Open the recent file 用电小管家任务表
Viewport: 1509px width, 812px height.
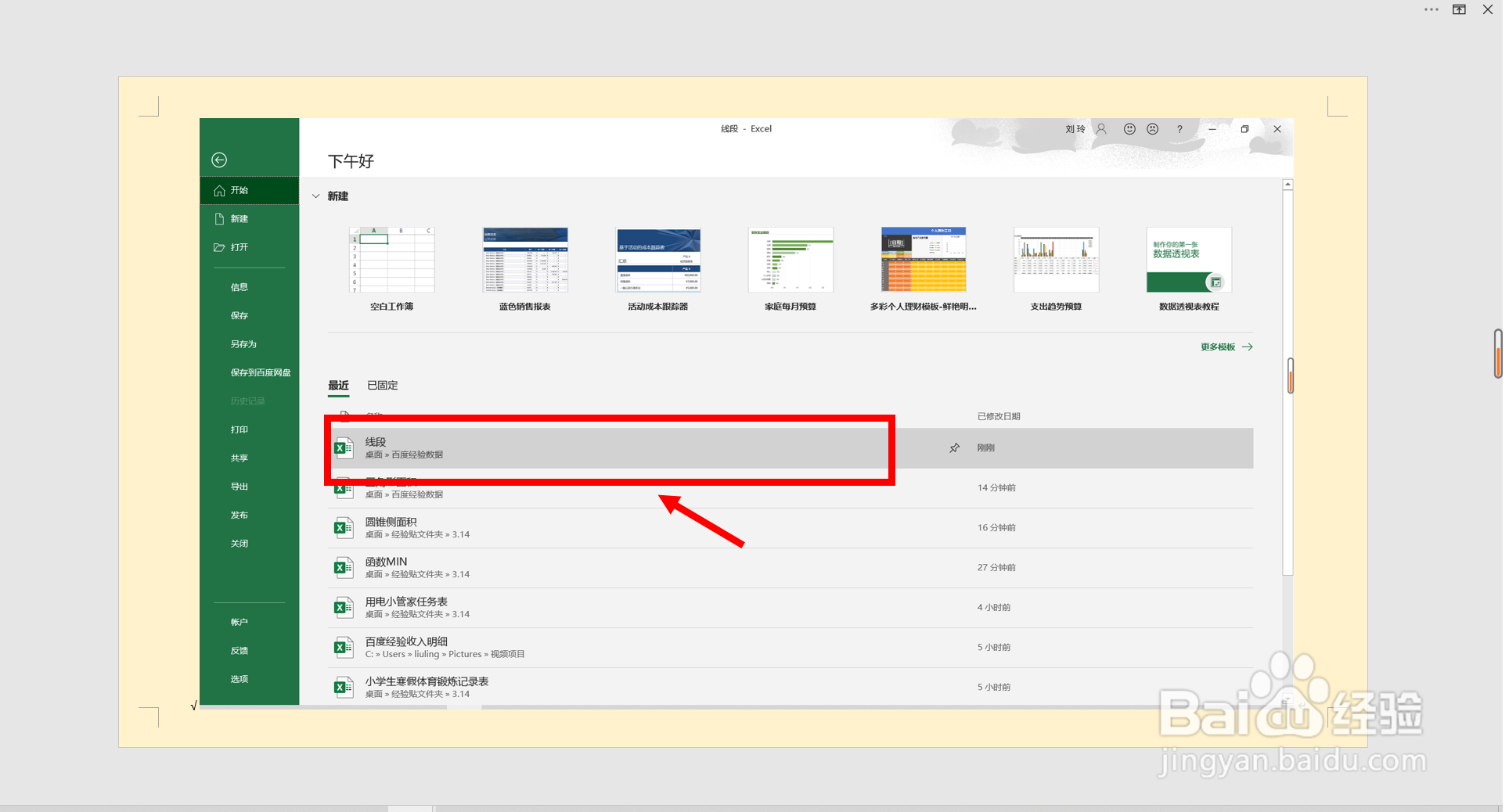coord(791,608)
